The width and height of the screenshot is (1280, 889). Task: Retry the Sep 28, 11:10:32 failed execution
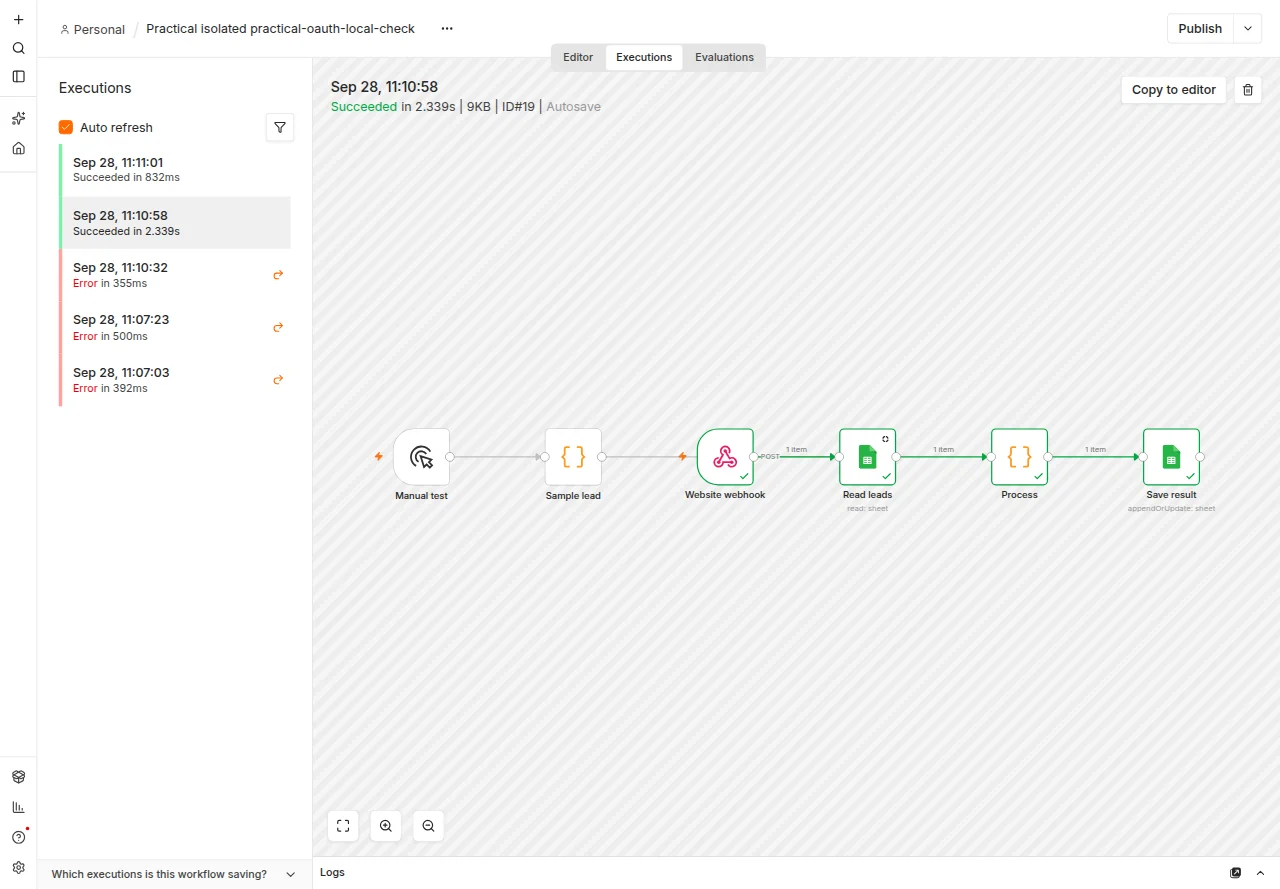point(278,274)
